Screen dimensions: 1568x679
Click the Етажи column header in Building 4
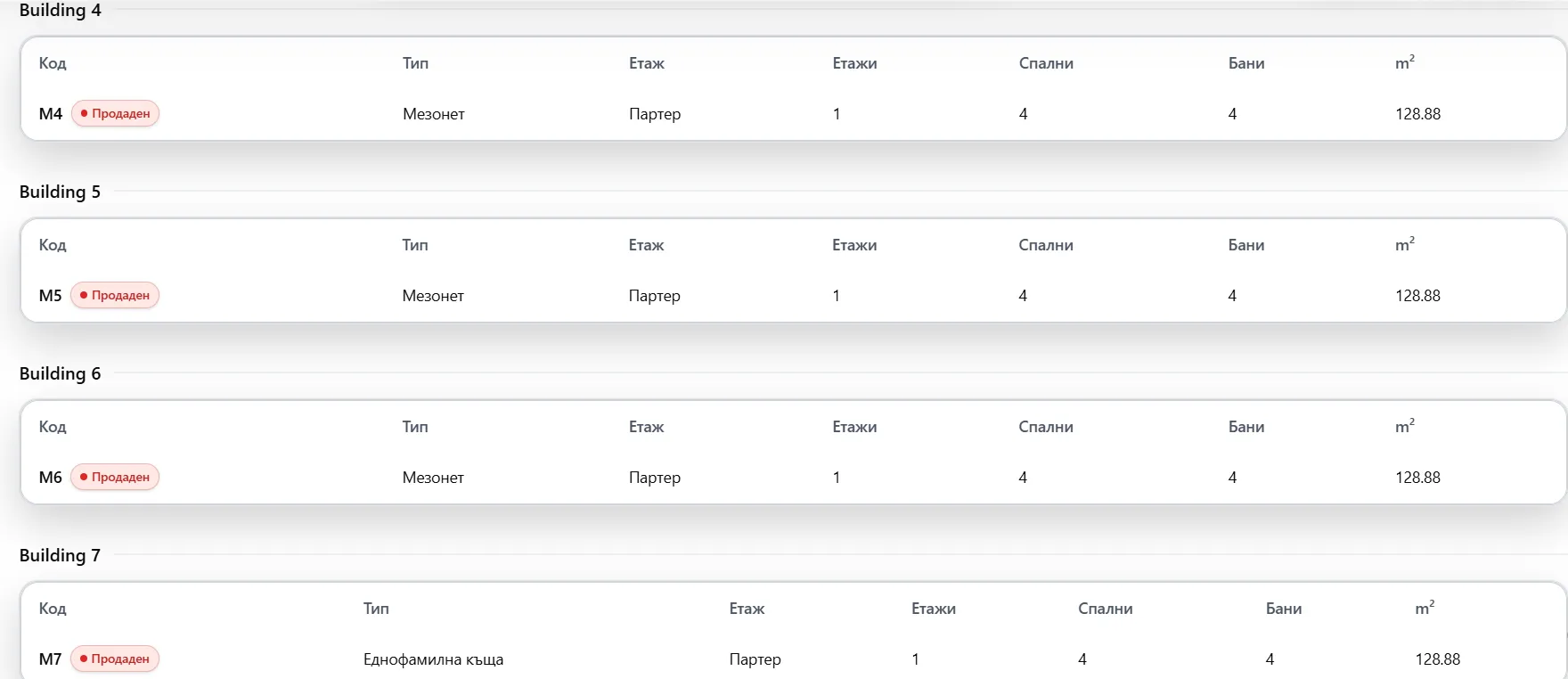[854, 63]
